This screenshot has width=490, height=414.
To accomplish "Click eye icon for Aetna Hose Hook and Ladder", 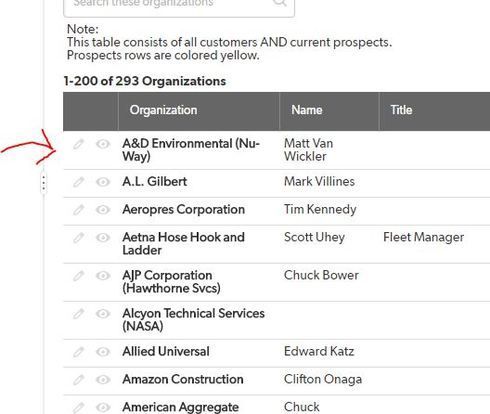I will (x=103, y=238).
